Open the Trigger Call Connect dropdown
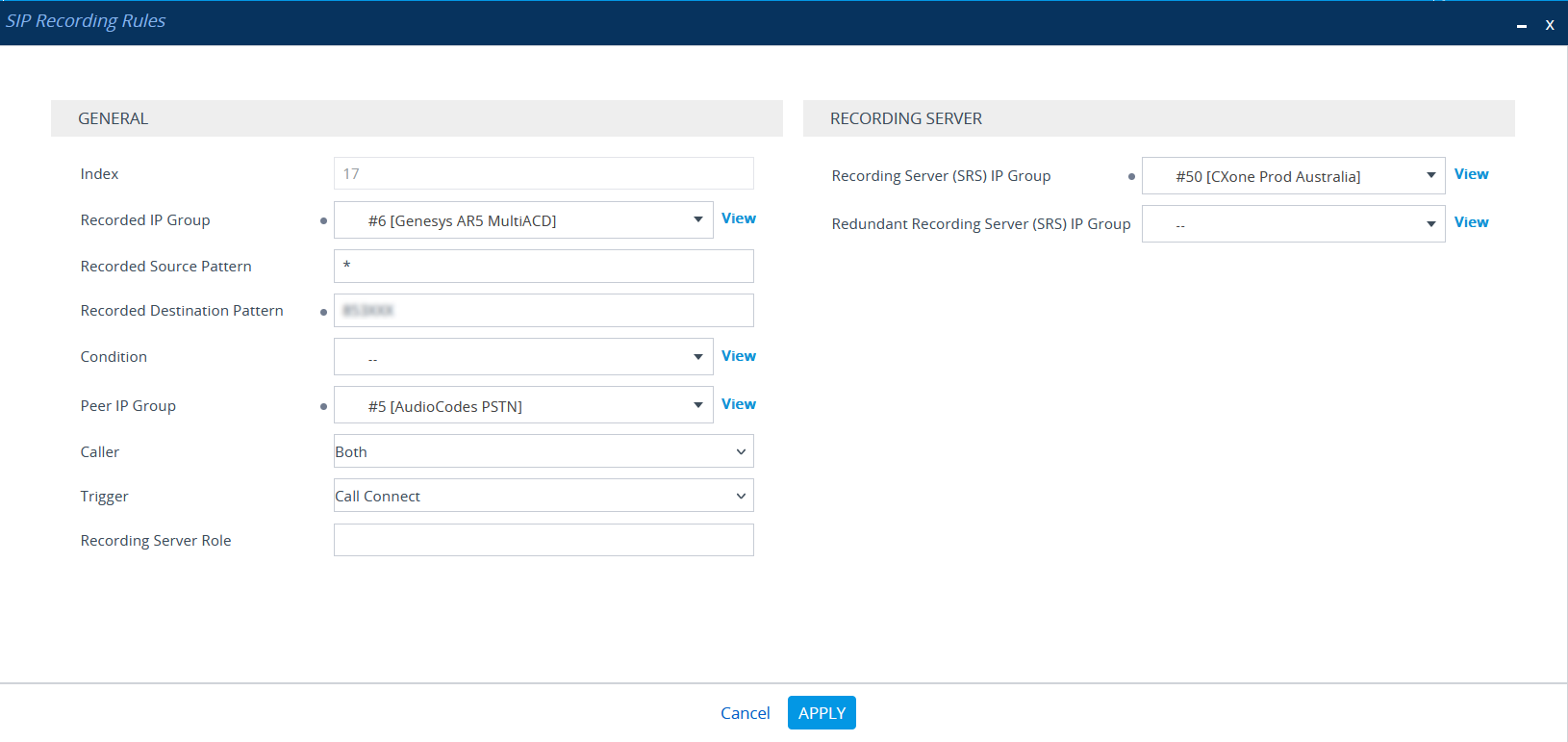The width and height of the screenshot is (1568, 742). (x=543, y=496)
